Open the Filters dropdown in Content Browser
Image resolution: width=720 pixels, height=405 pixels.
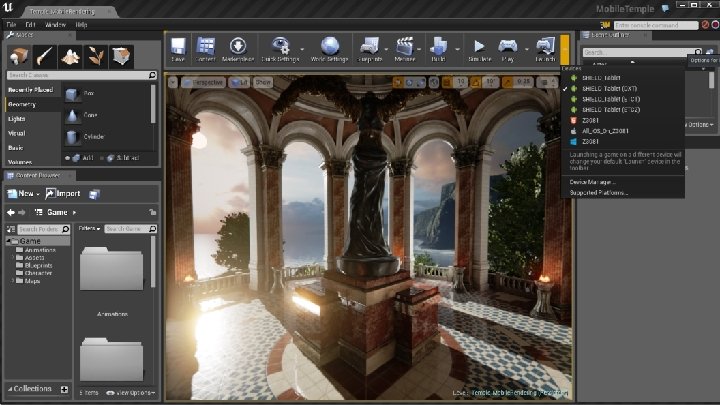pos(89,228)
